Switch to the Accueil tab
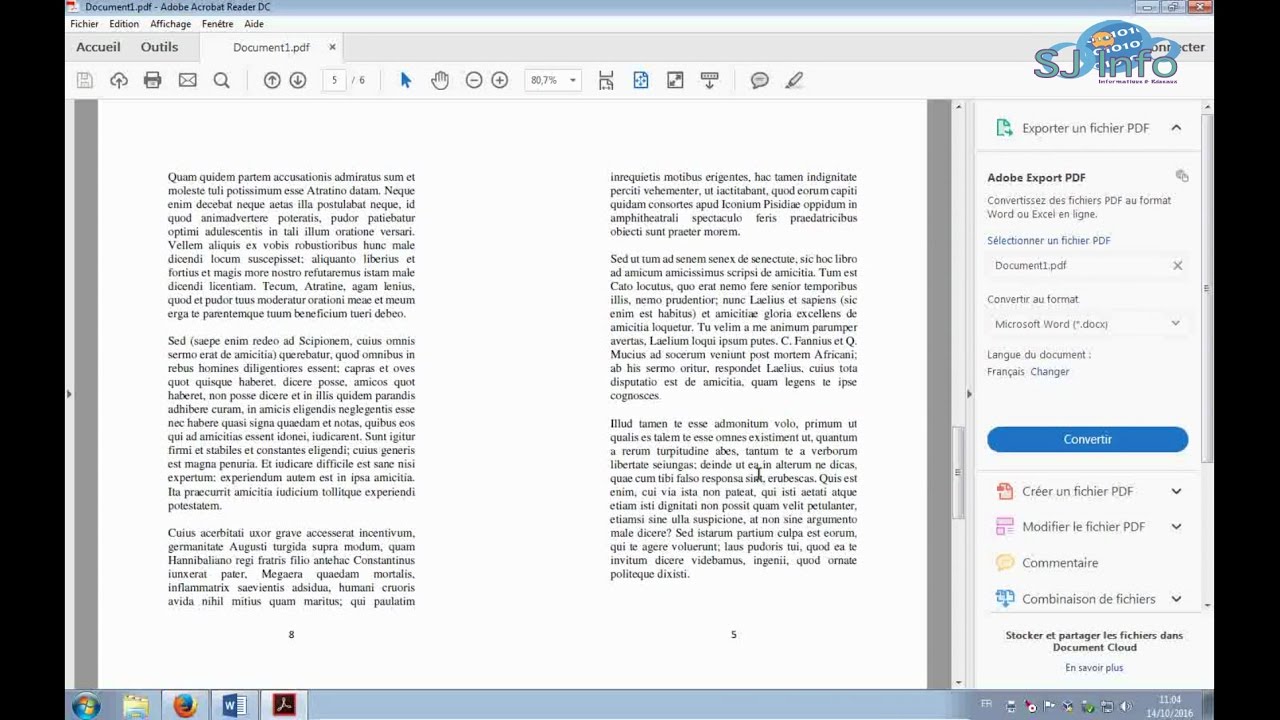Screen dimensions: 1280x720 (98, 47)
